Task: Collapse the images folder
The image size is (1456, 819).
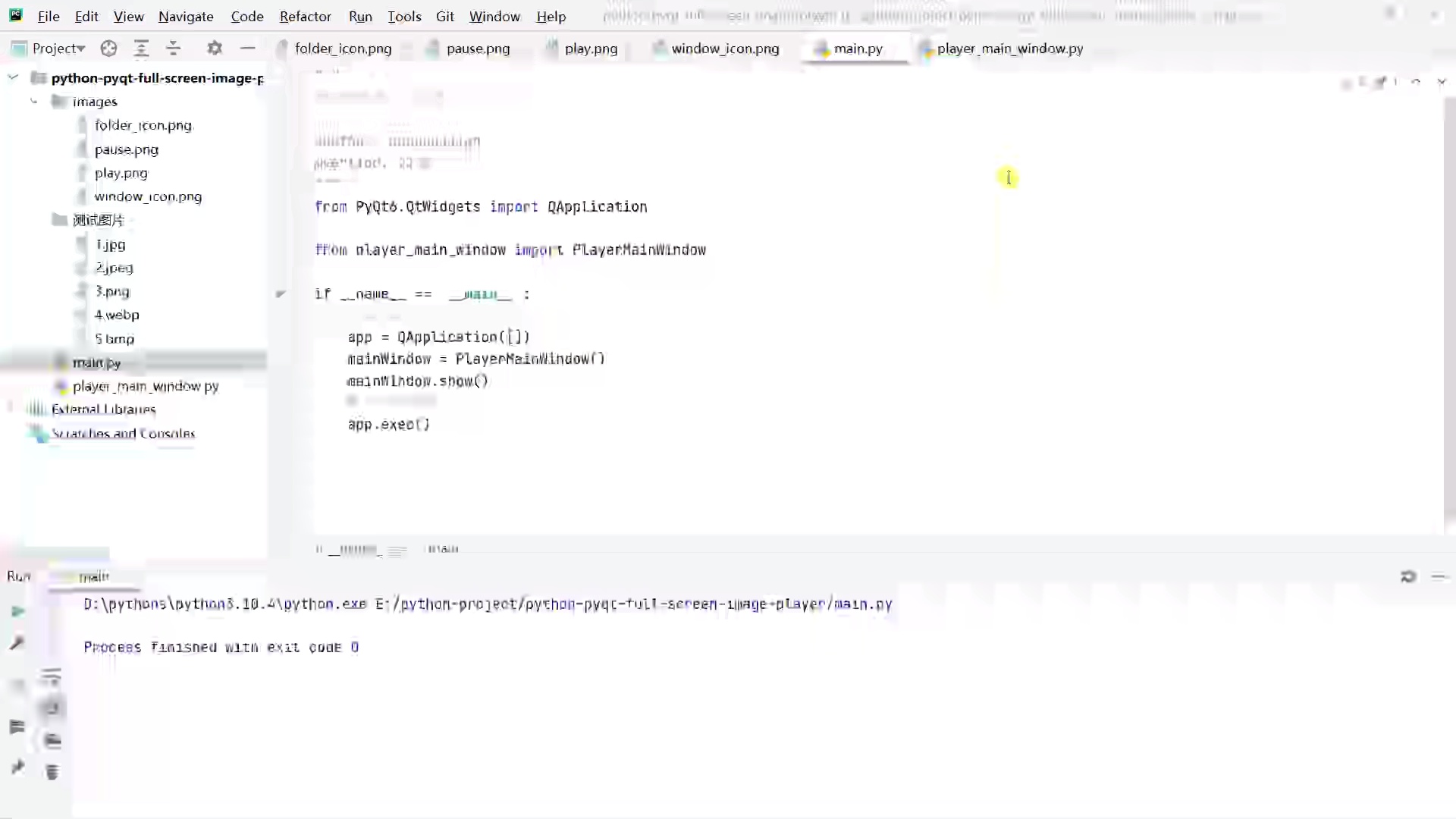Action: [34, 102]
